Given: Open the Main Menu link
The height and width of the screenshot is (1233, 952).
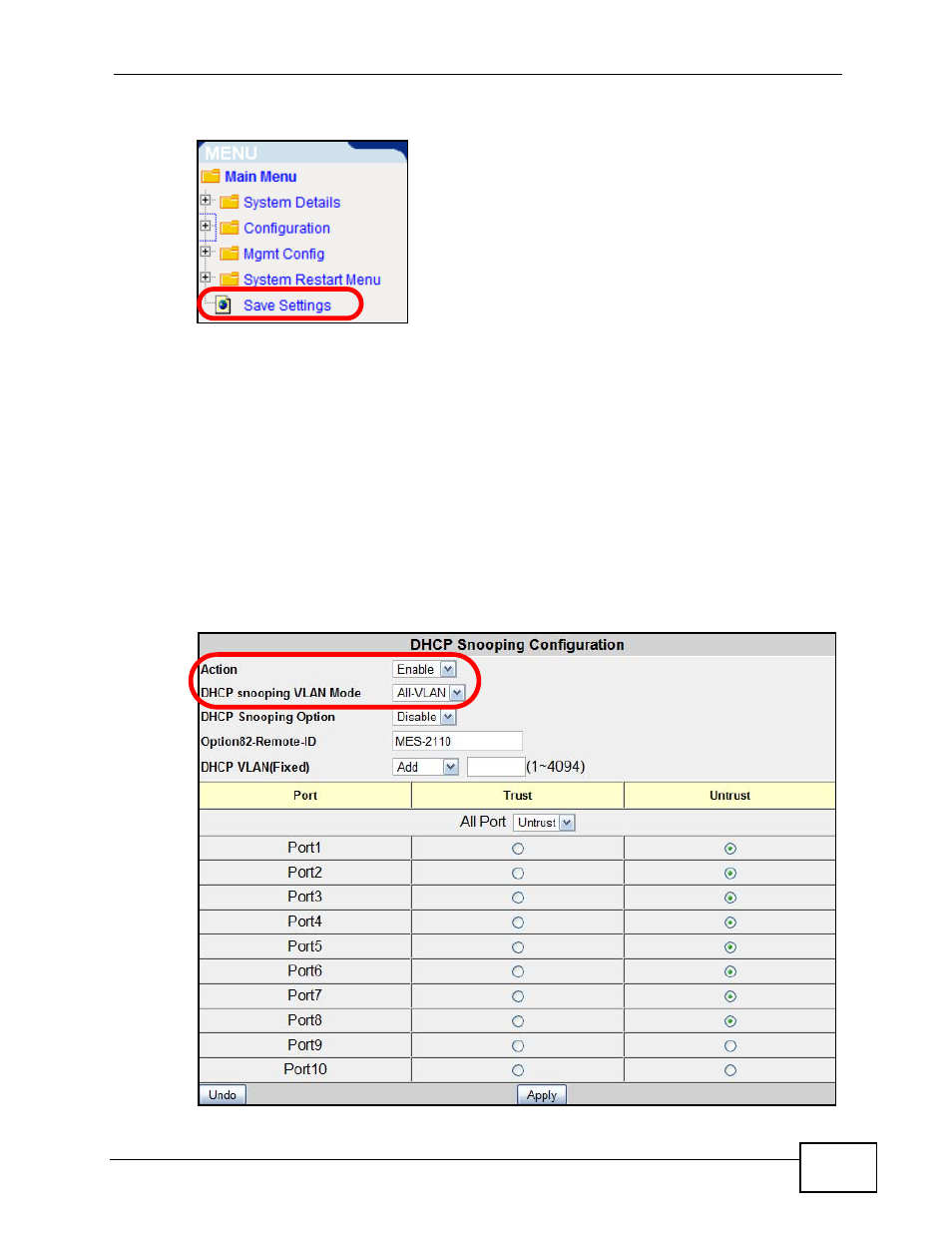Looking at the screenshot, I should pyautogui.click(x=260, y=177).
